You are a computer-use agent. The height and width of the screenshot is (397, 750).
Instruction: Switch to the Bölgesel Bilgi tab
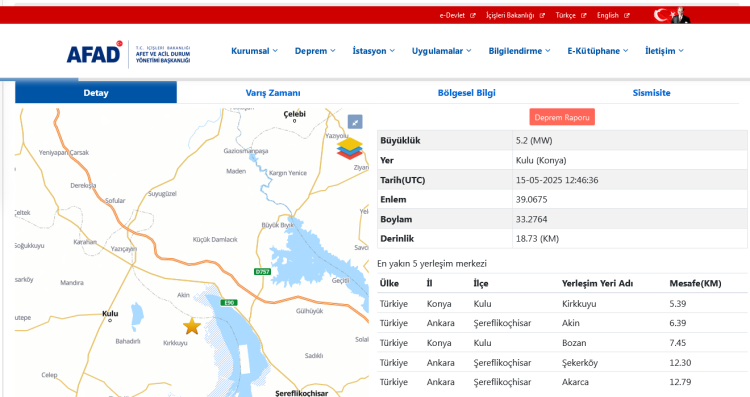pyautogui.click(x=466, y=93)
